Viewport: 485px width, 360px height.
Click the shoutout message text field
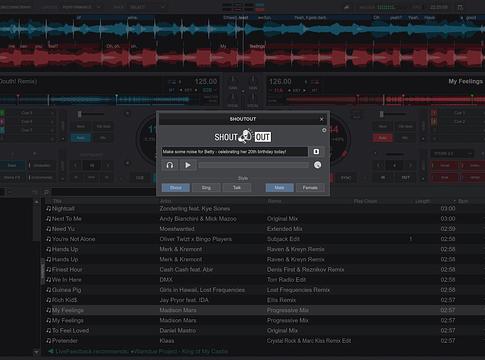(x=235, y=152)
